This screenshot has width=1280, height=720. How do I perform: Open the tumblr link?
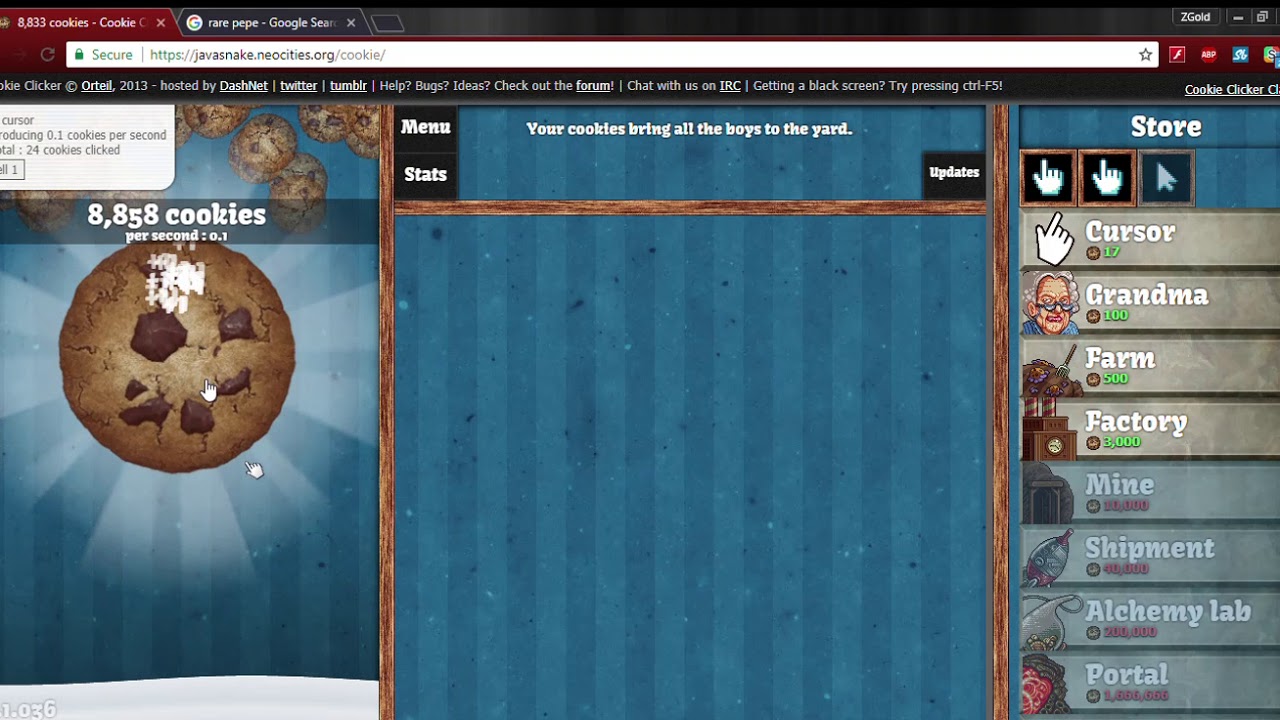click(x=348, y=86)
